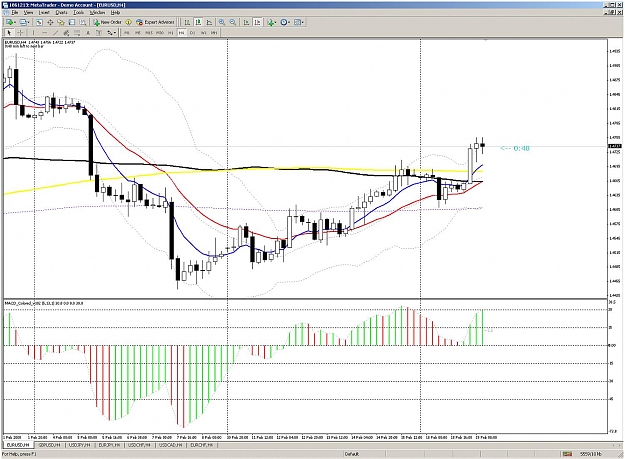The width and height of the screenshot is (625, 459).
Task: Select the trendline drawing tool
Action: click(x=55, y=33)
